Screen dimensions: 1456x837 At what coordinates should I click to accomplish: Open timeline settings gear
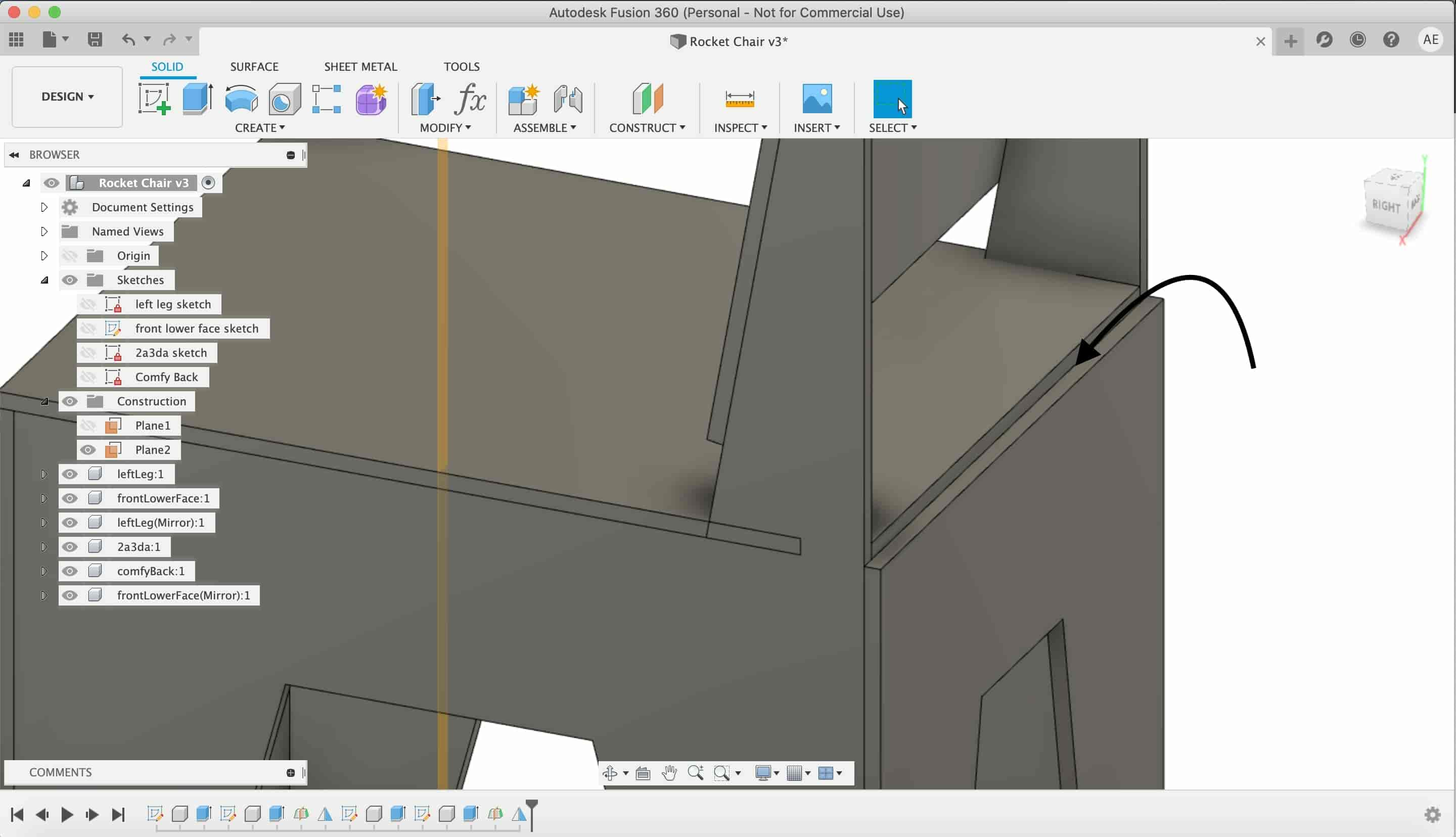(x=1432, y=815)
